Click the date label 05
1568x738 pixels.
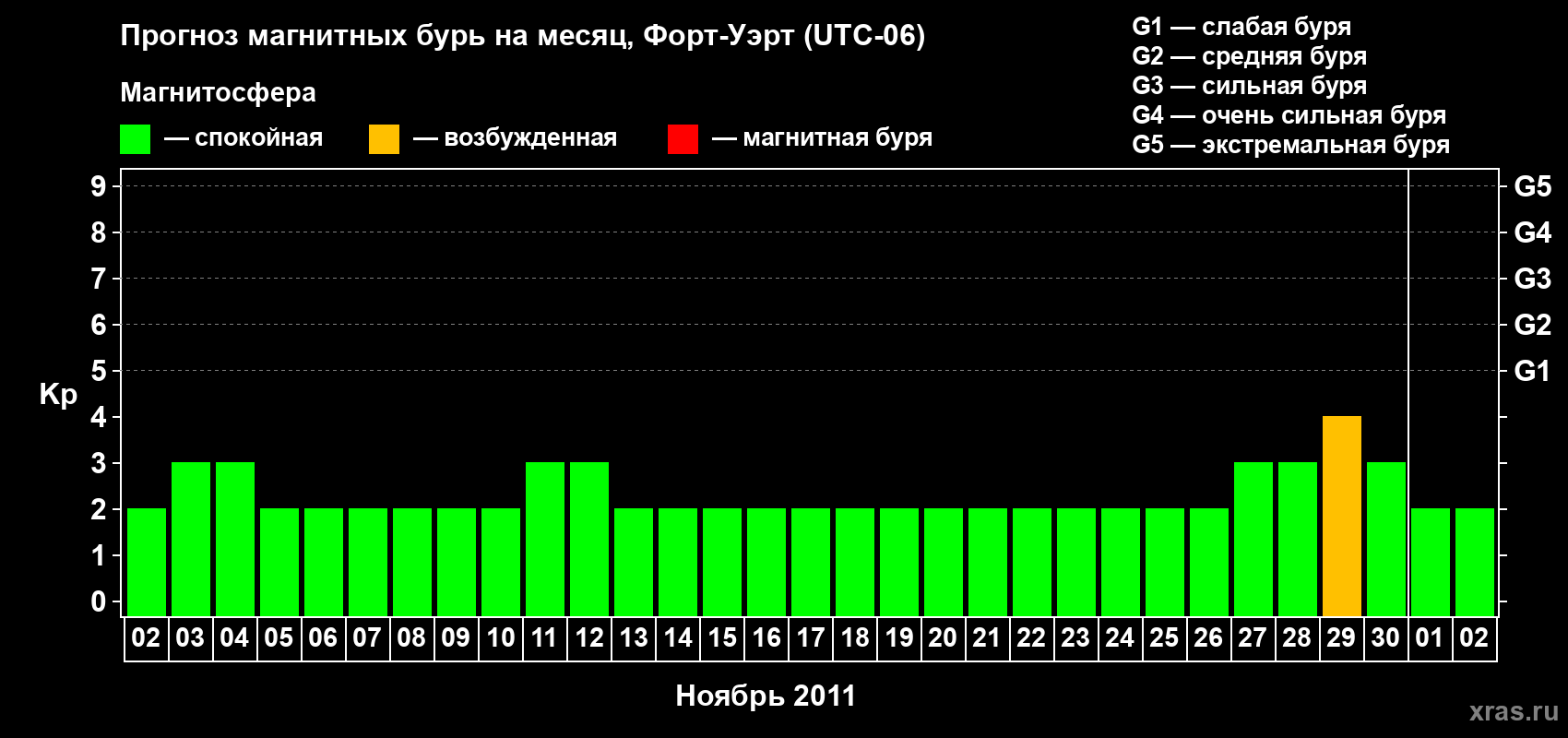pos(279,637)
